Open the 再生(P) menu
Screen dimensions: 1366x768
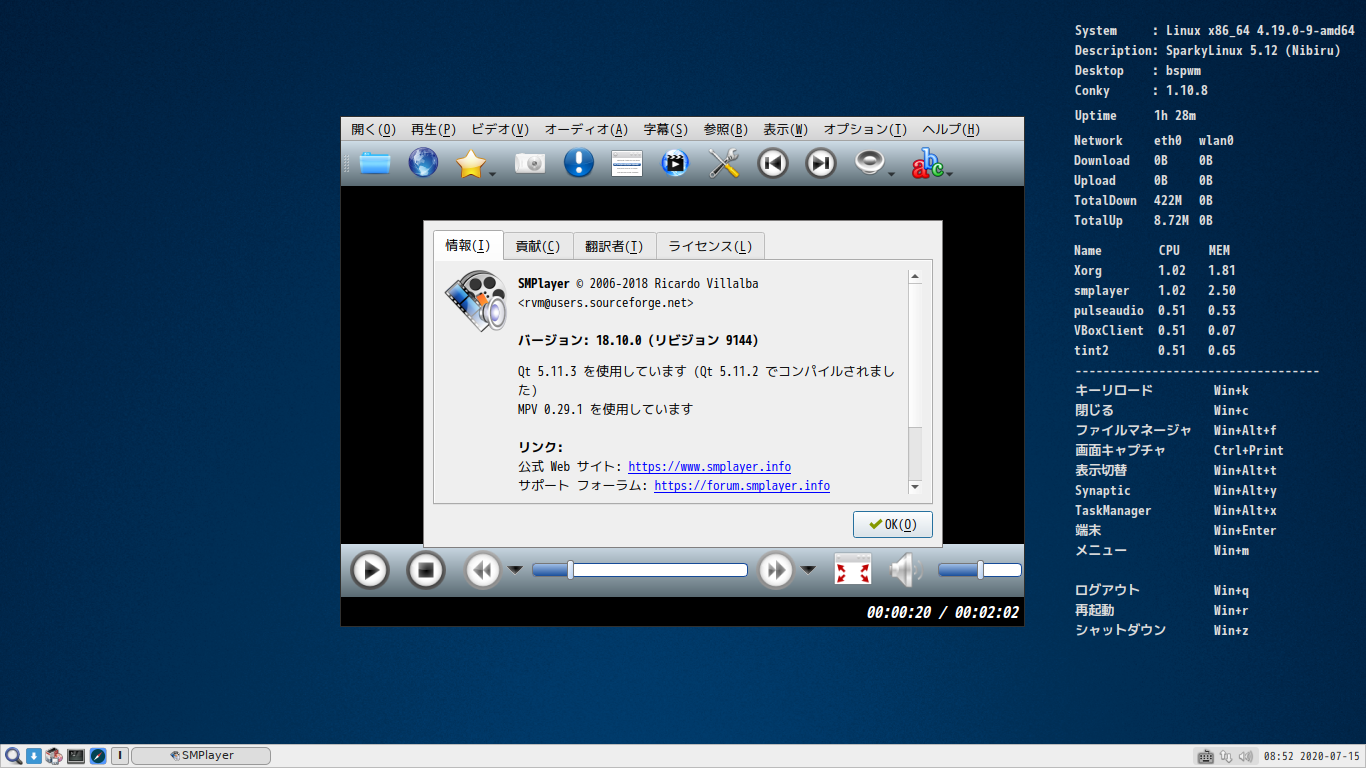coord(433,130)
